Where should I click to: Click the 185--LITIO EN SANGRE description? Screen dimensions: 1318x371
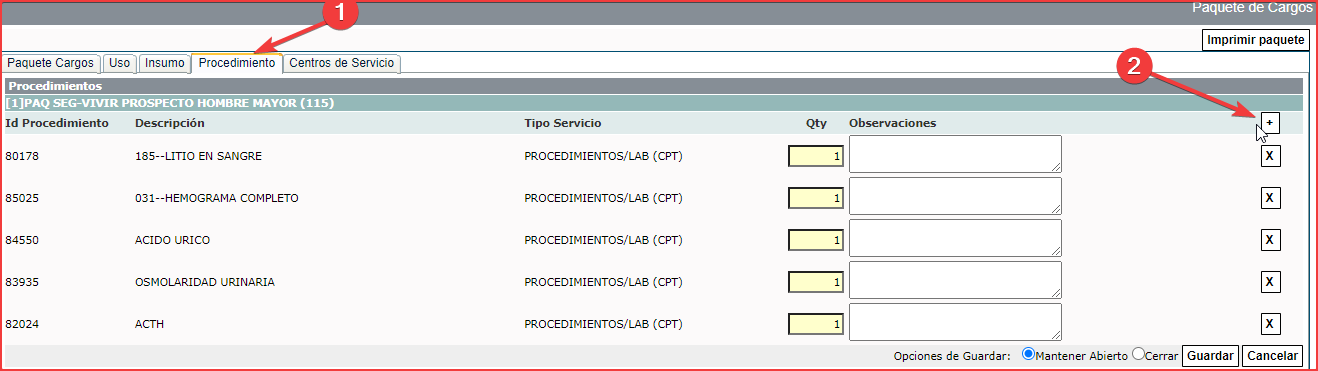point(198,156)
